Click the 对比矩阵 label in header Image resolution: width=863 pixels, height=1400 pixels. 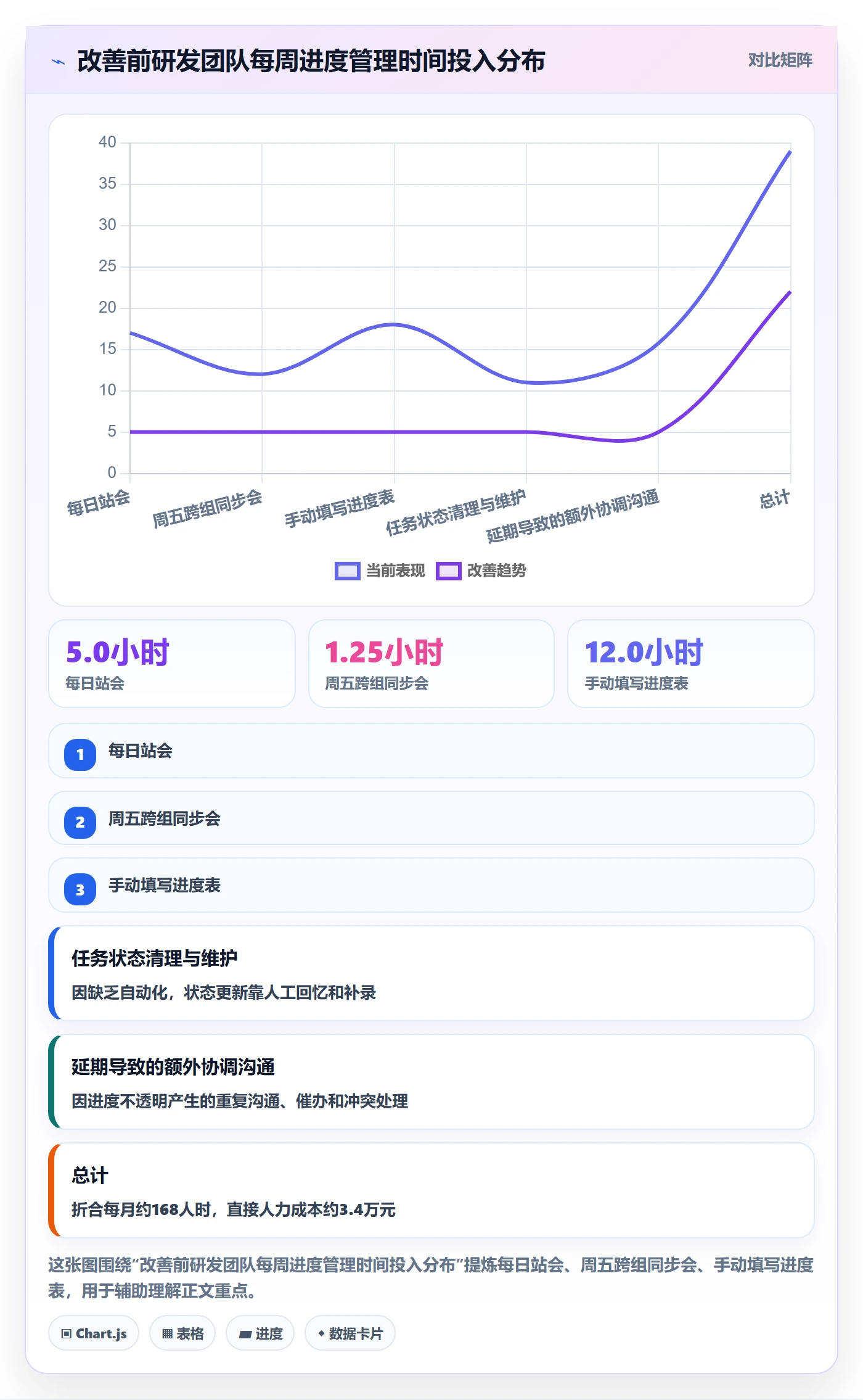[780, 60]
